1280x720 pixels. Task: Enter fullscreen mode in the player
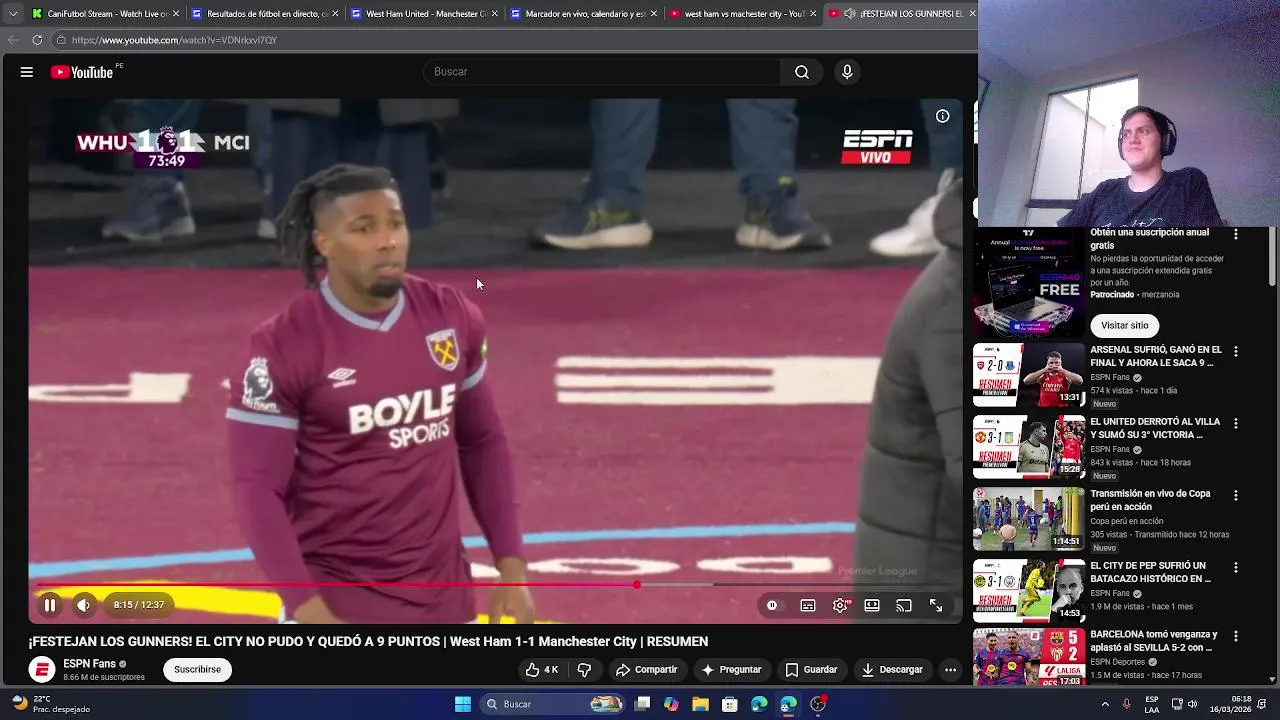[x=936, y=605]
